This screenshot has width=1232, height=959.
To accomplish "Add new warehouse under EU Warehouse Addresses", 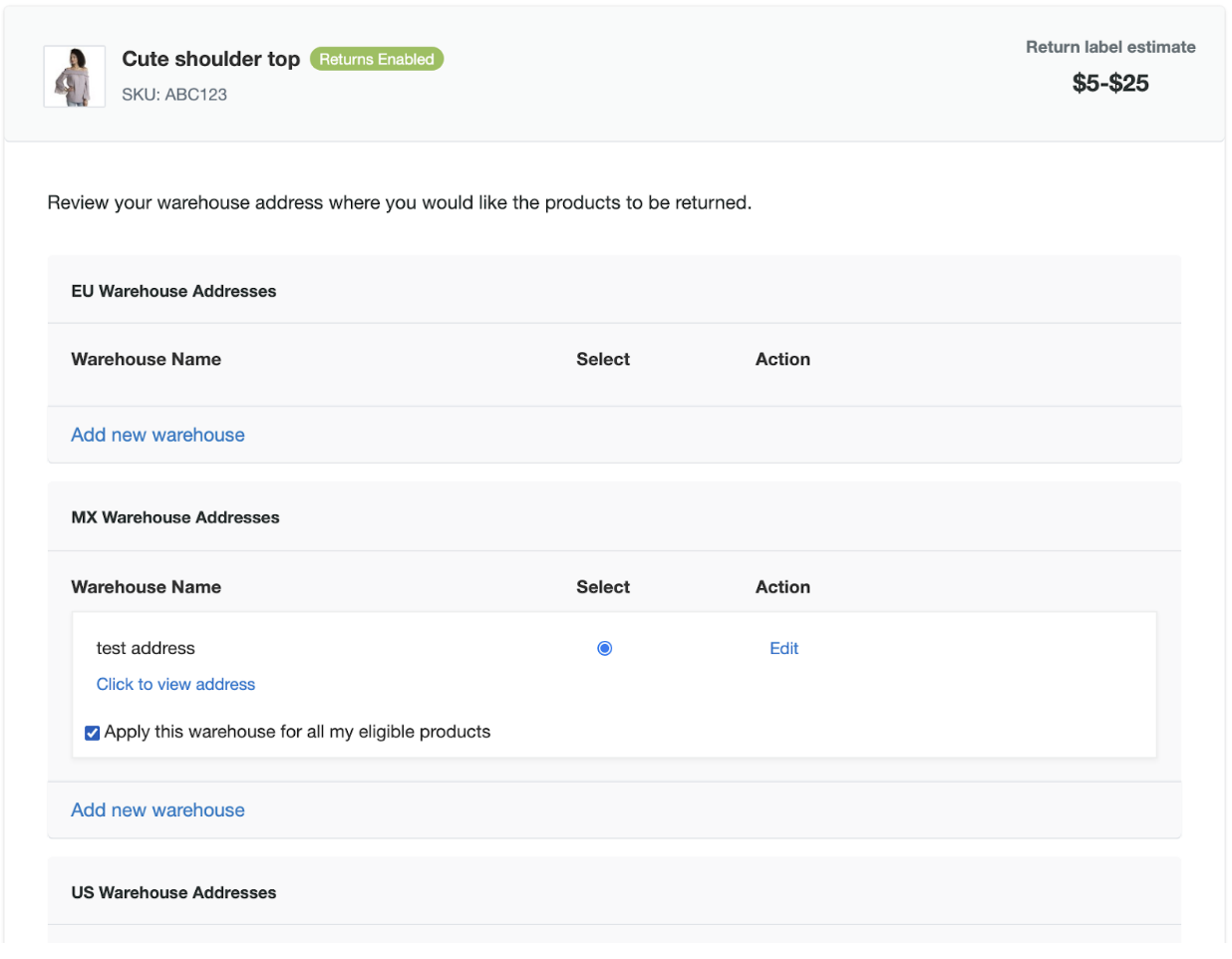I will (157, 436).
